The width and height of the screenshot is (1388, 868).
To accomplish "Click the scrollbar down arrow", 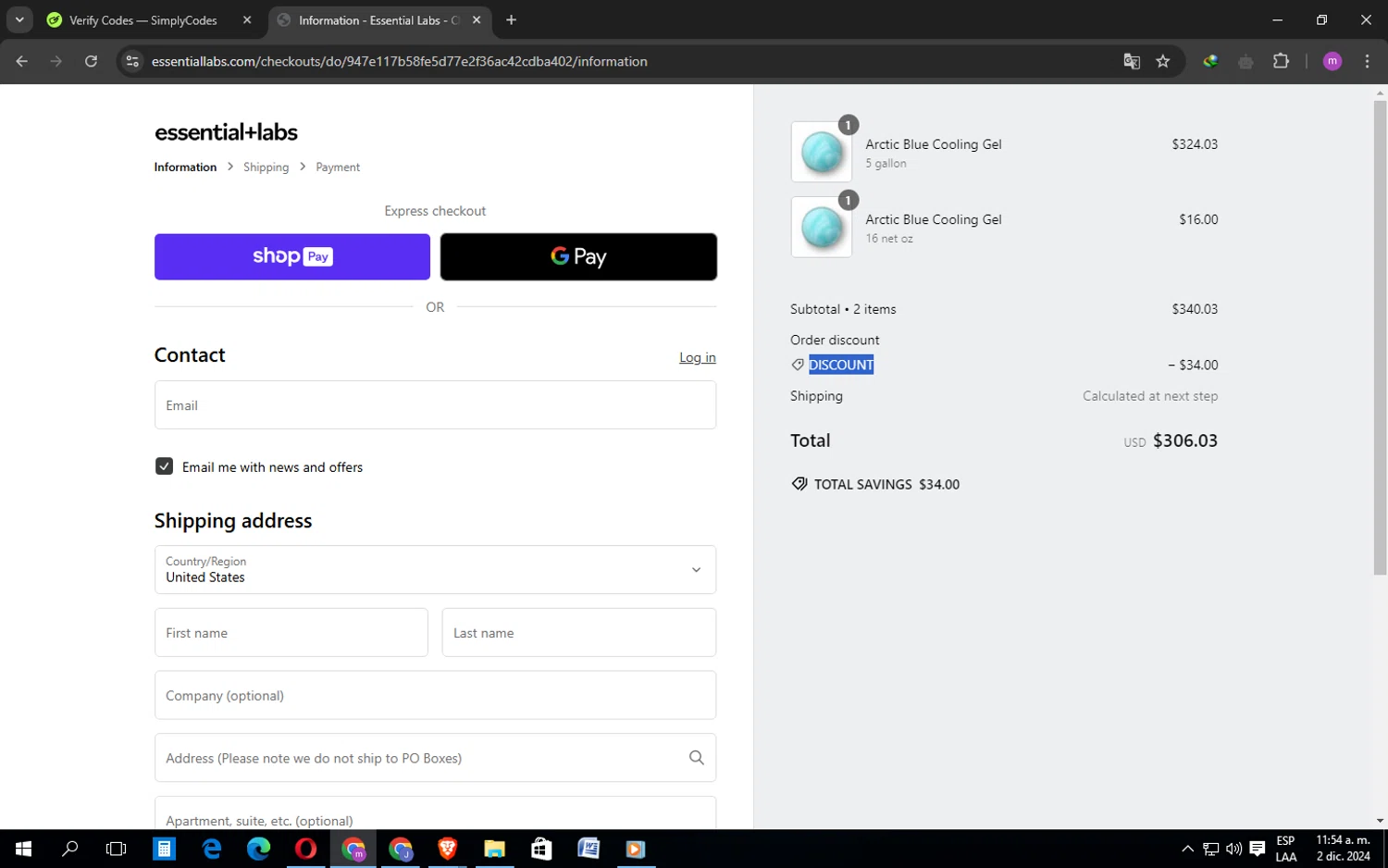I will click(x=1380, y=821).
